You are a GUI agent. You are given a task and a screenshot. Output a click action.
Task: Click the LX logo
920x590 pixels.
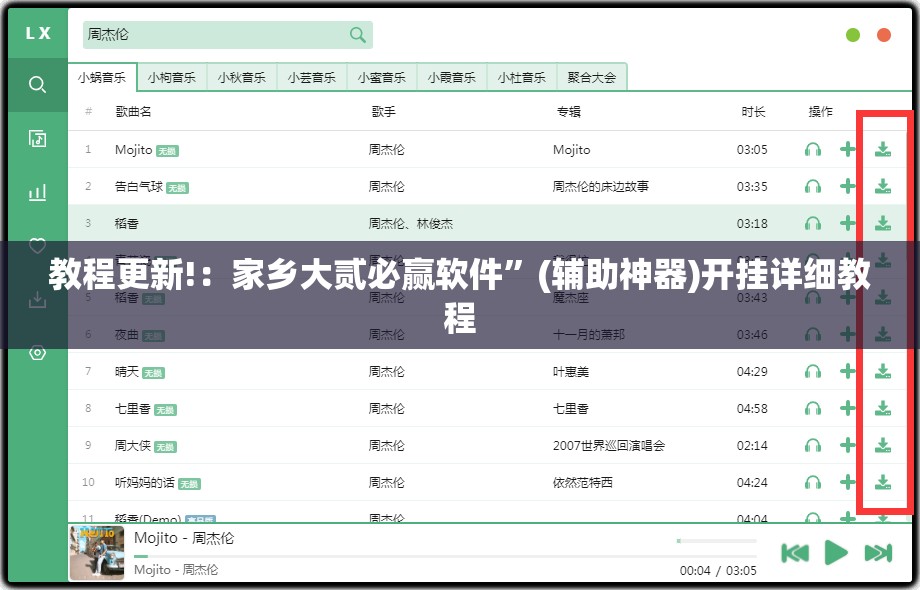38,33
